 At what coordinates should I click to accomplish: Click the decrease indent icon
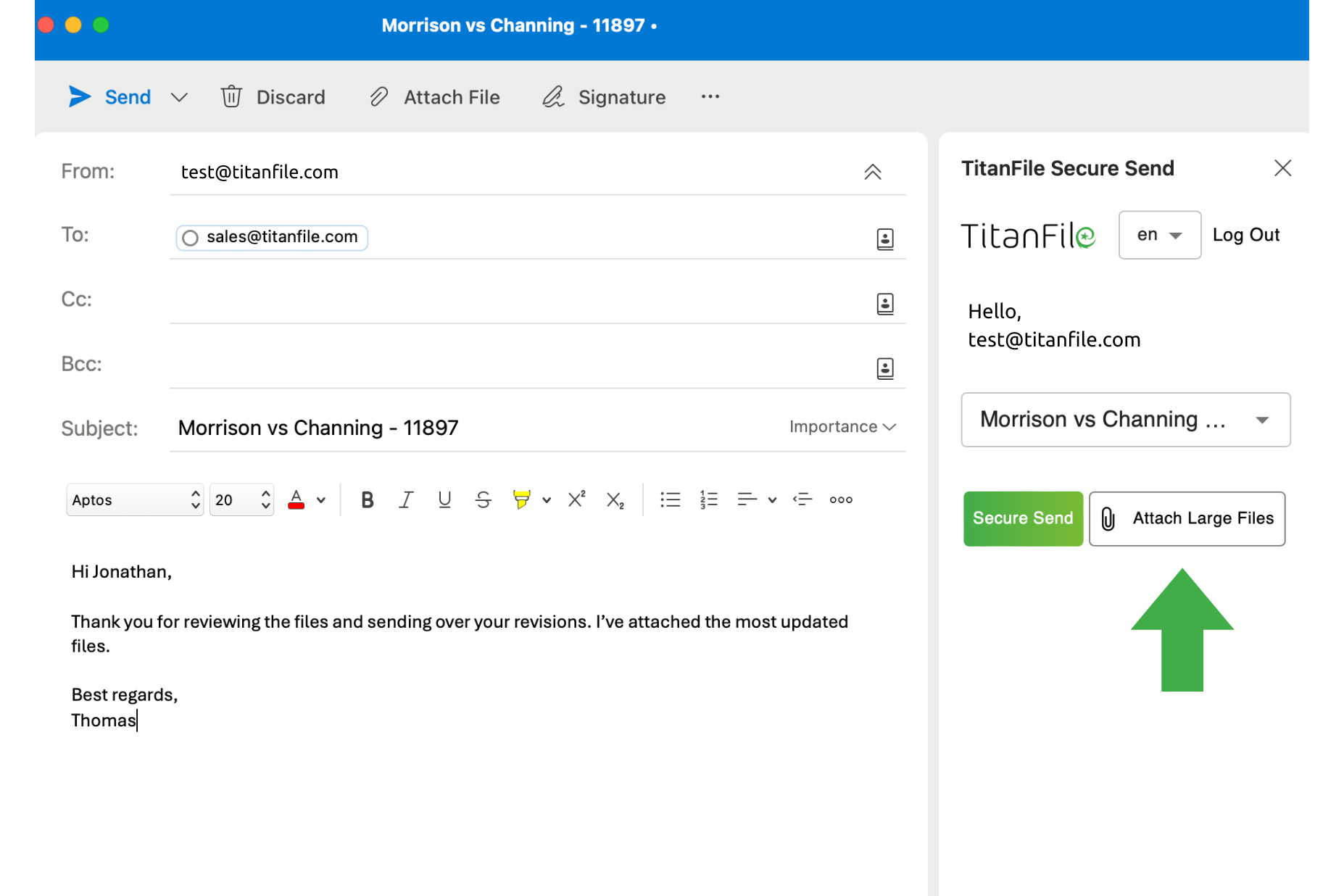802,499
